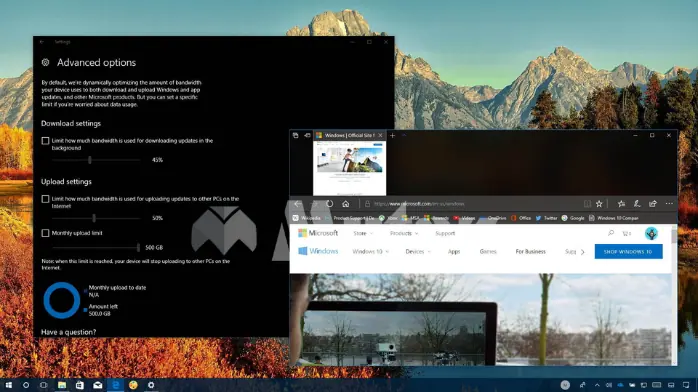Open the Google favorites bar bookmark
This screenshot has height=392, width=698.
[x=573, y=218]
